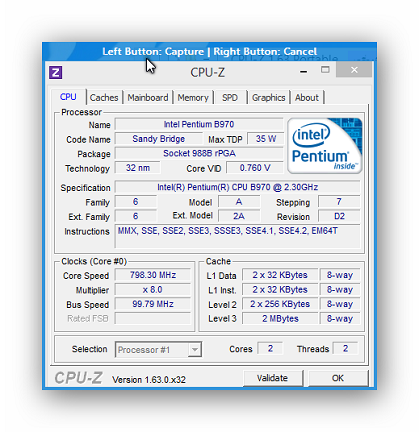Switch to the Caches tab
Viewport: 419px width, 432px height.
tap(104, 98)
